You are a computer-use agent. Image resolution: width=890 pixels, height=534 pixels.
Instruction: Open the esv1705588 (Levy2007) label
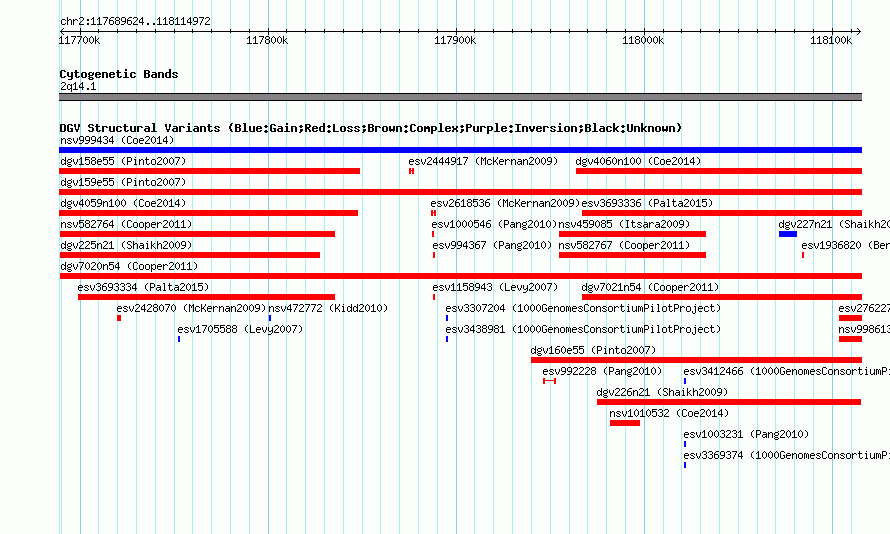(x=240, y=329)
